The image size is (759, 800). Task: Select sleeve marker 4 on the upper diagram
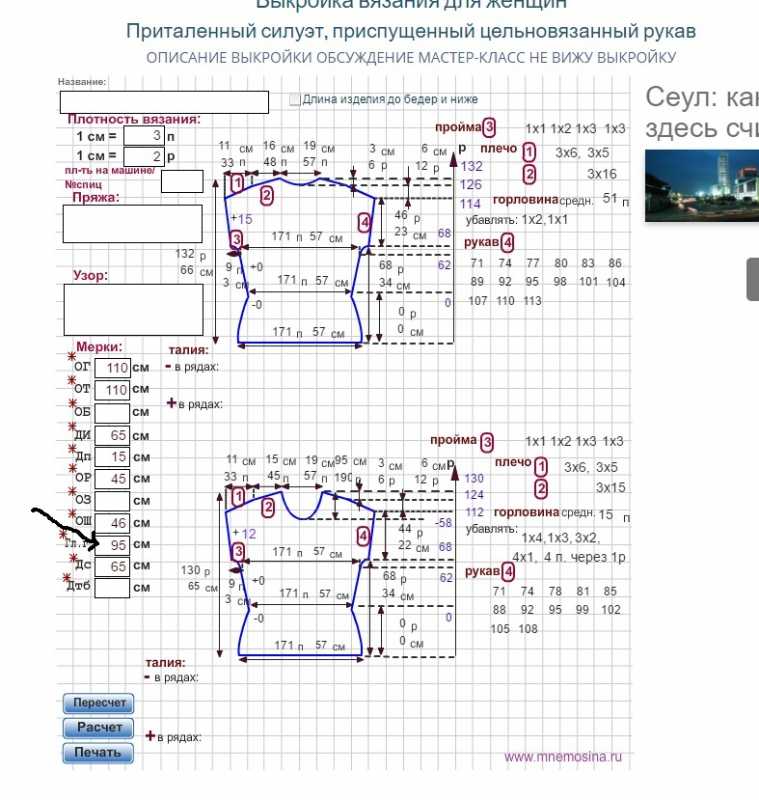point(364,221)
